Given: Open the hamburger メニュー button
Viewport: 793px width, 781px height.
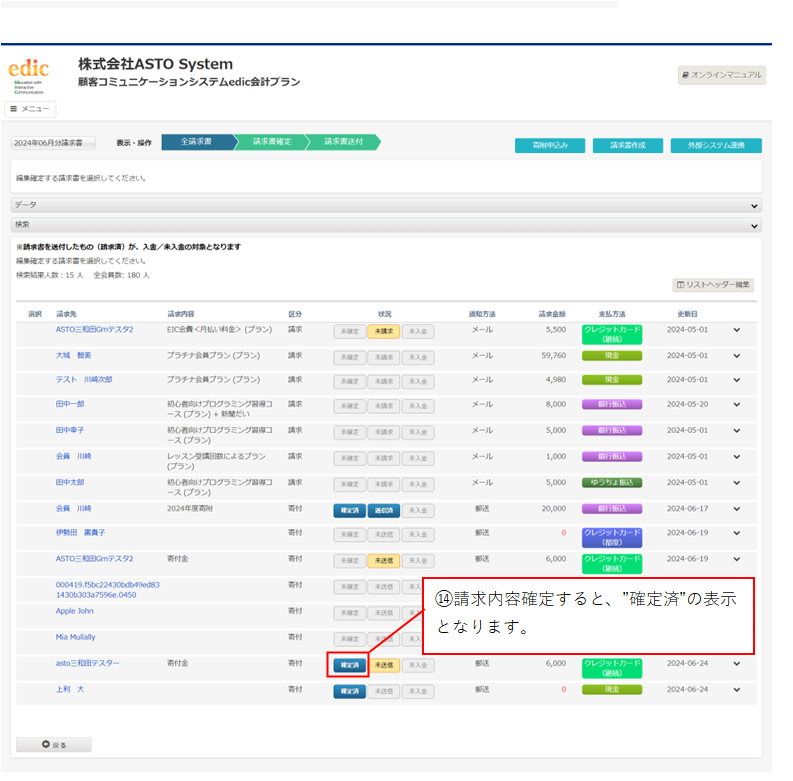Looking at the screenshot, I should (30, 109).
